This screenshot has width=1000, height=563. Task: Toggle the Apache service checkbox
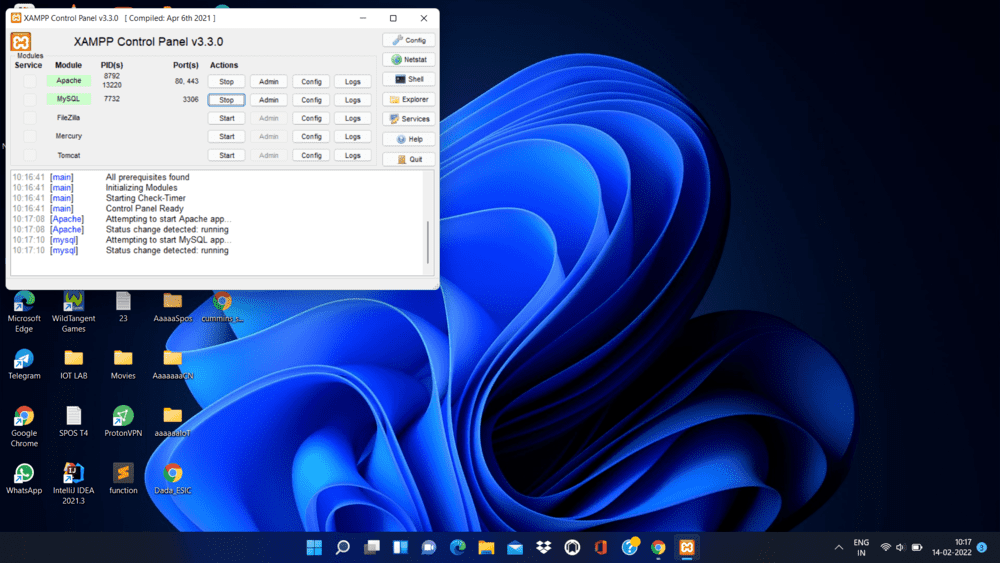29,81
